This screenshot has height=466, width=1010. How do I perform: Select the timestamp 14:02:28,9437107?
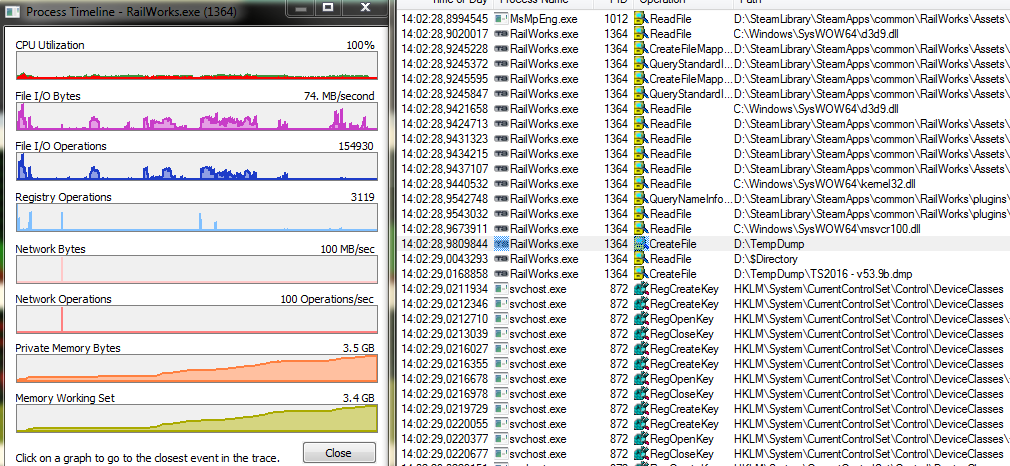pos(444,169)
